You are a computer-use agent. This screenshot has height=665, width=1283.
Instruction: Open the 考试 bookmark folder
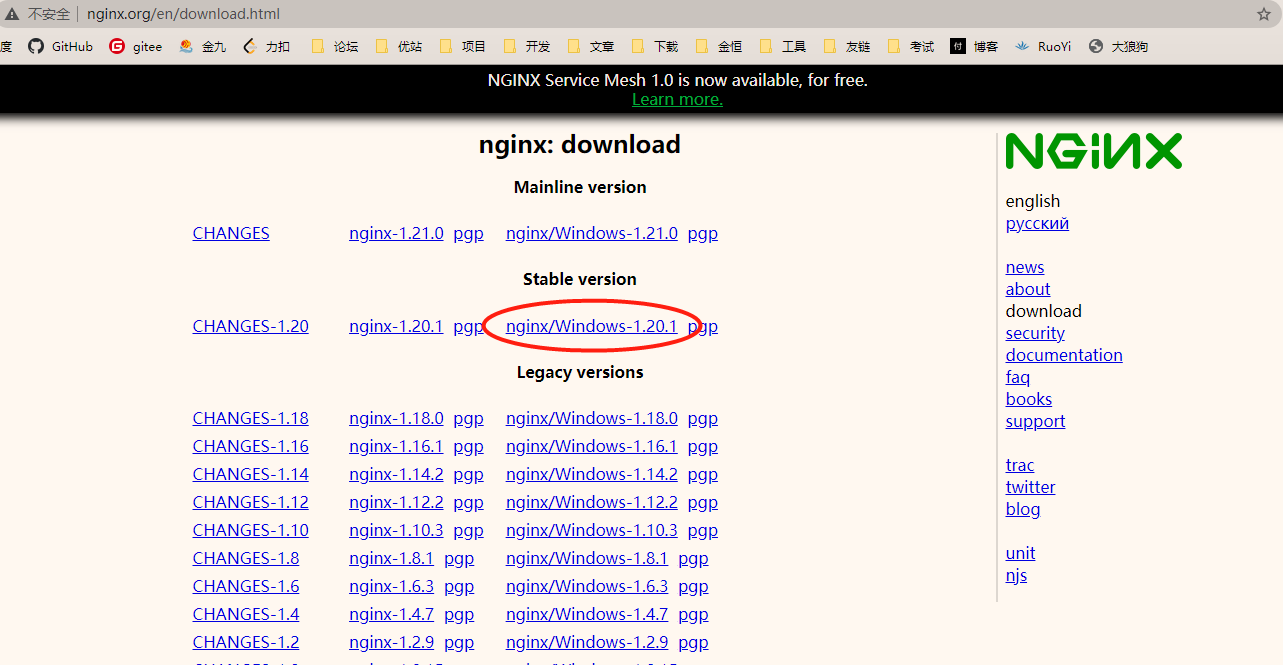coord(911,46)
